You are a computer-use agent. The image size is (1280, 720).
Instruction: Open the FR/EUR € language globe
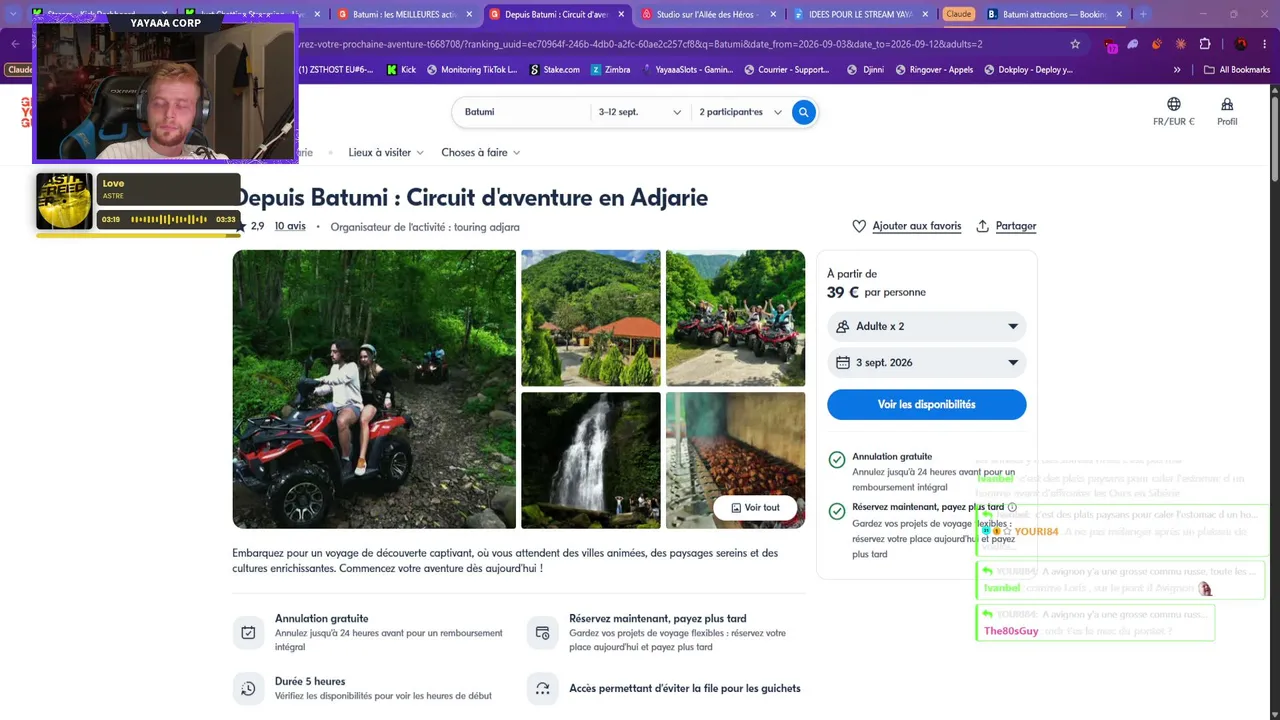point(1174,111)
